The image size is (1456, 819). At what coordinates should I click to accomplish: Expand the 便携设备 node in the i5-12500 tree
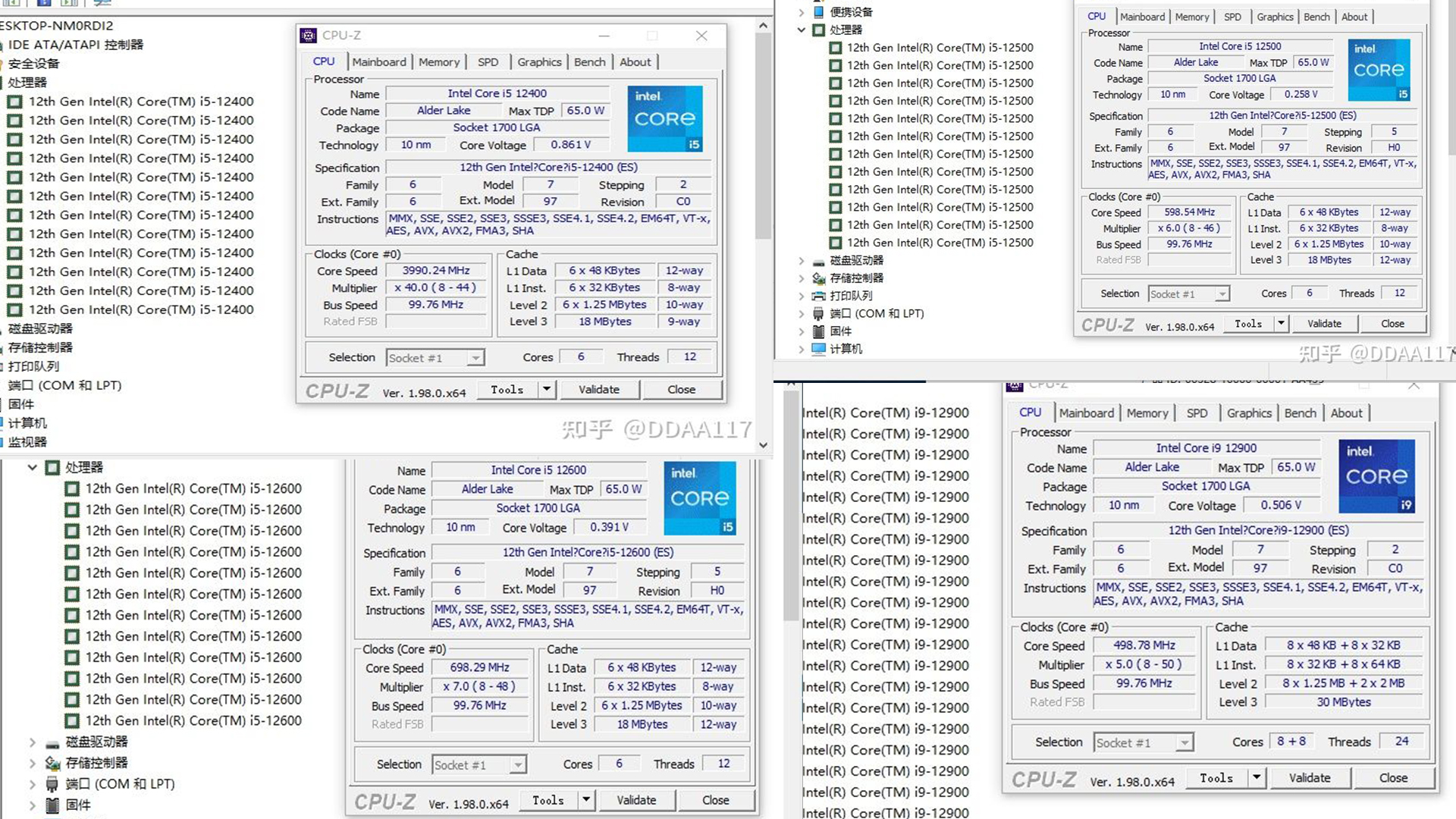click(802, 12)
